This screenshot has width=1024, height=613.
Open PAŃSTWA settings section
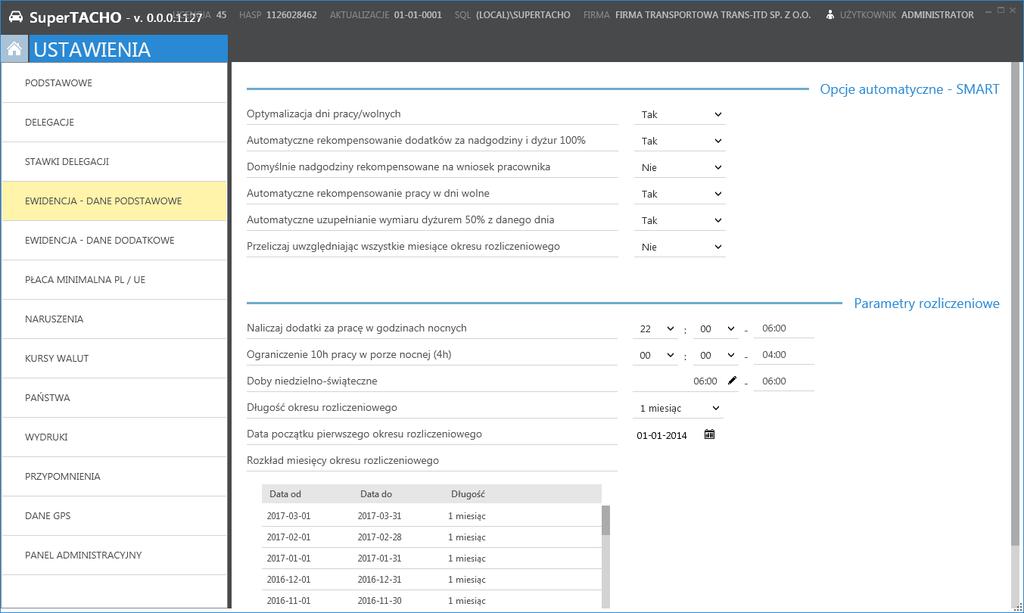114,398
